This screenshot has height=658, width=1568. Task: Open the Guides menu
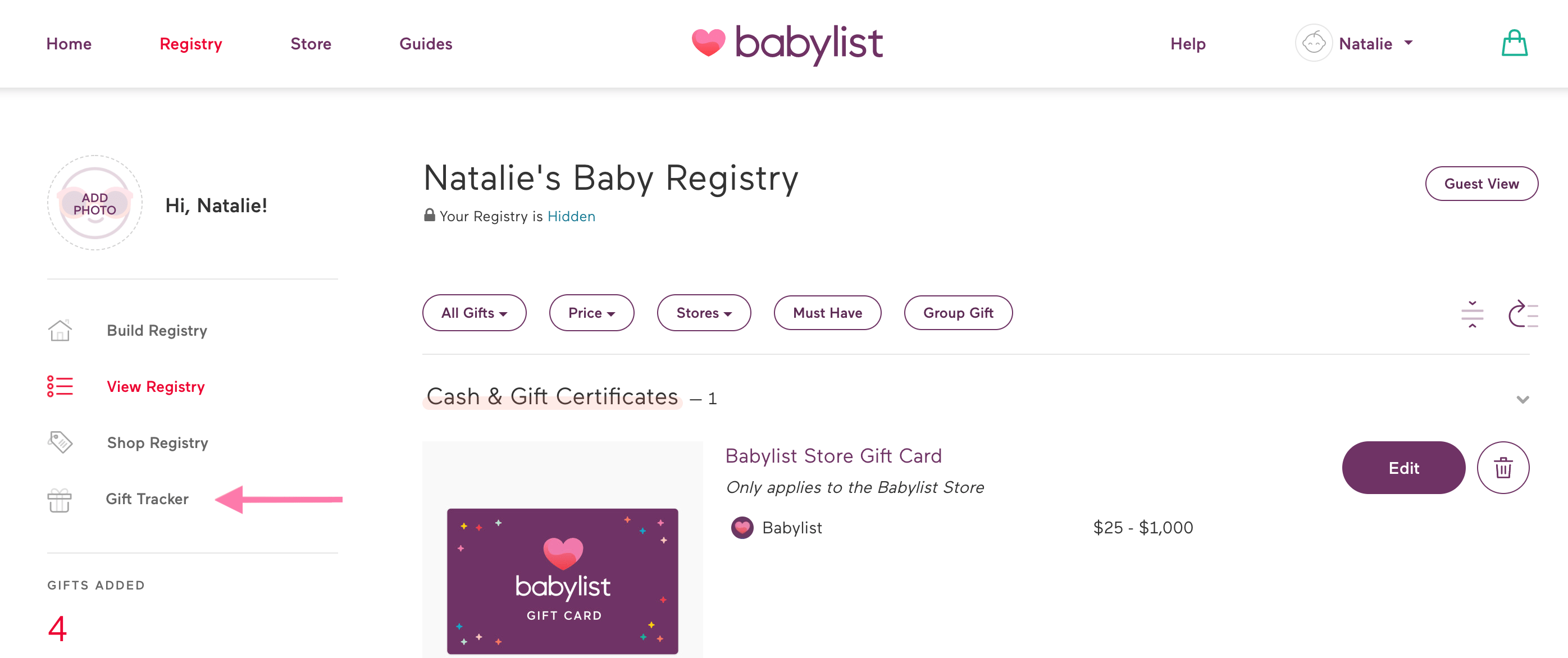tap(426, 43)
